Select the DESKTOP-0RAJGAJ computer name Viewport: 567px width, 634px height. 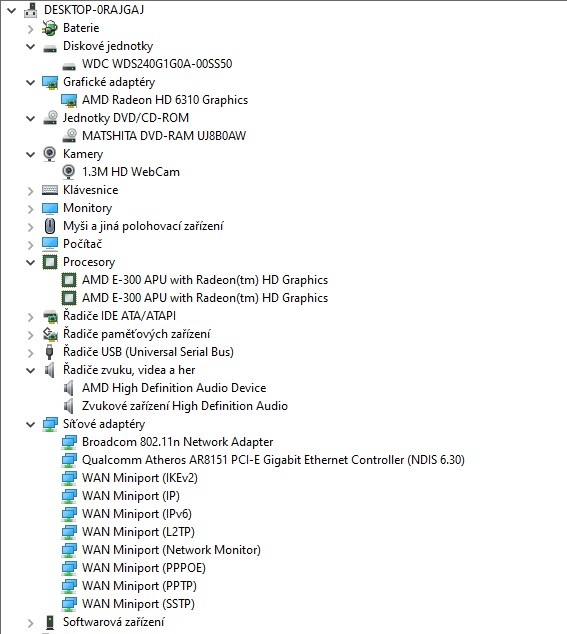pyautogui.click(x=94, y=10)
